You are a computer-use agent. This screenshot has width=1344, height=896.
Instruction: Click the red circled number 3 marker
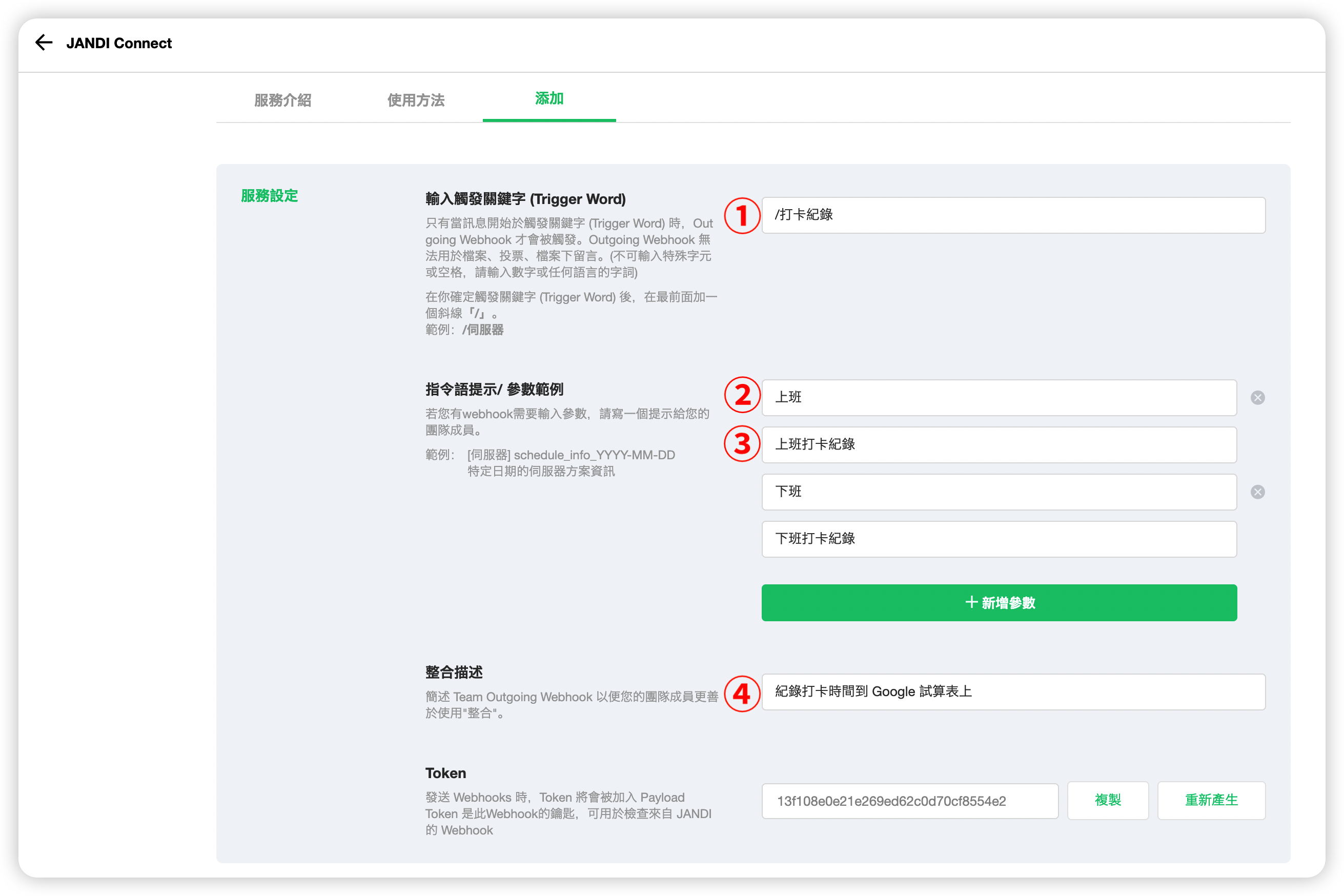(742, 444)
